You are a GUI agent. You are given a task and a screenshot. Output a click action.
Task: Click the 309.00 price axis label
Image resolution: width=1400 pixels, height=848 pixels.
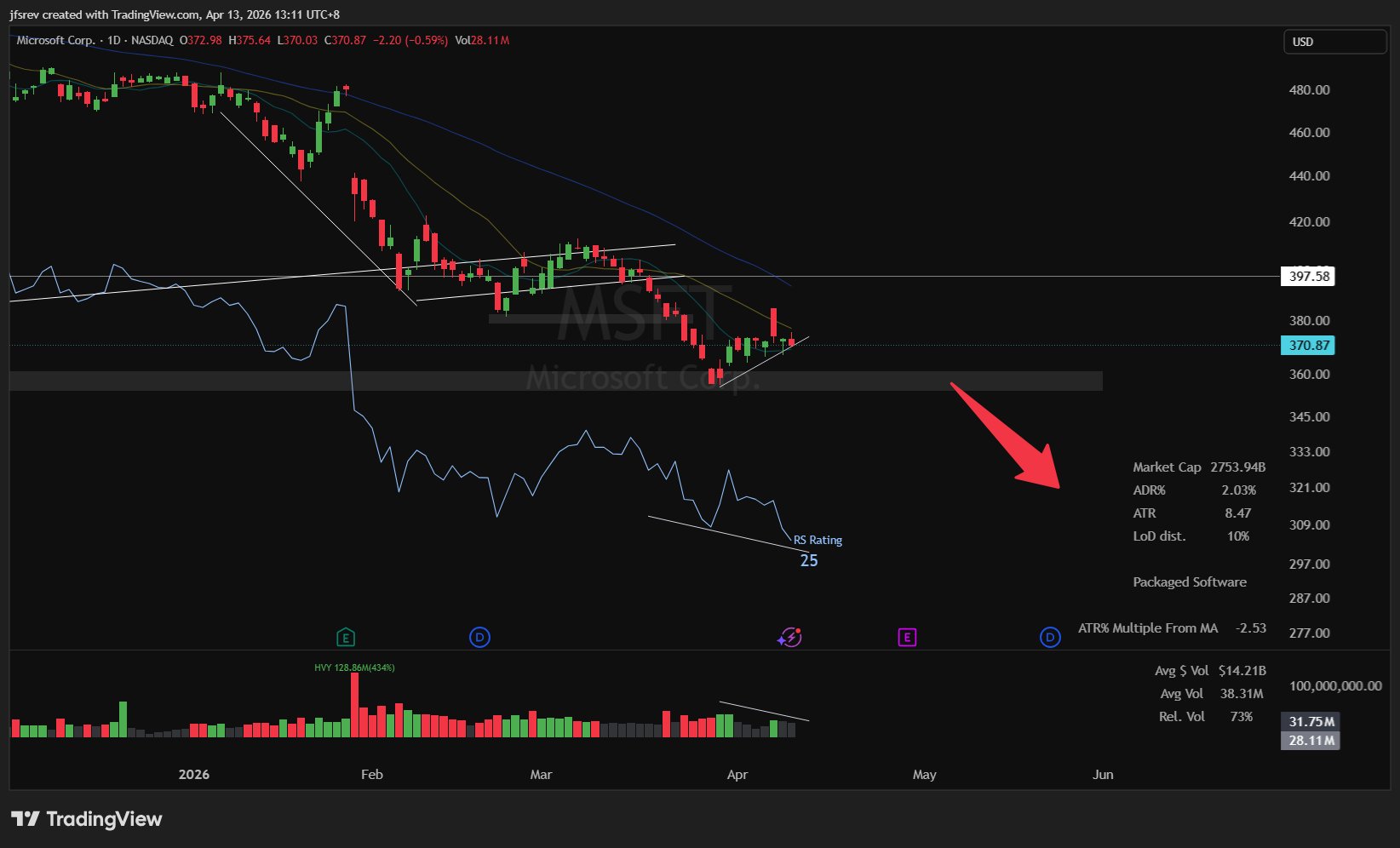tap(1309, 524)
